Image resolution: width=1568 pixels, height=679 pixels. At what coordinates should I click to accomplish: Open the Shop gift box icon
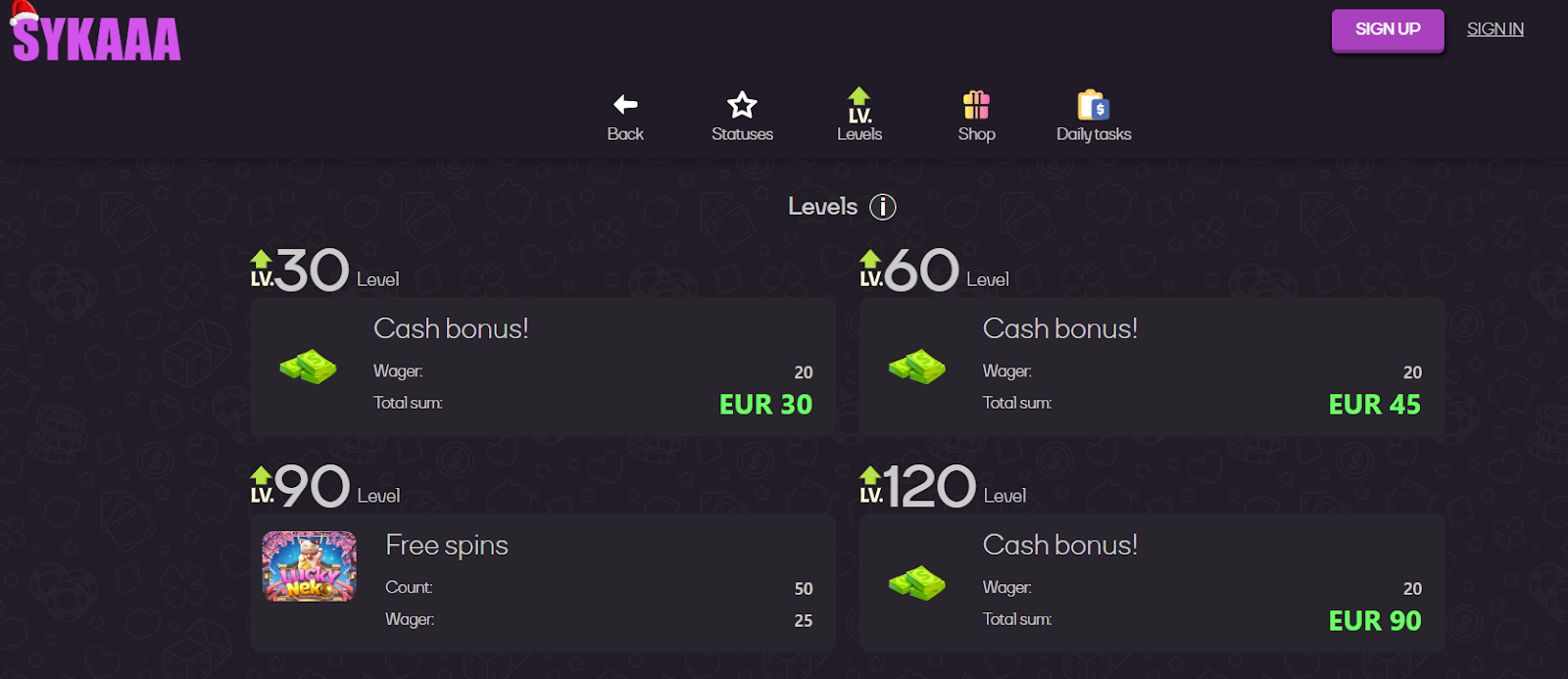[x=976, y=104]
